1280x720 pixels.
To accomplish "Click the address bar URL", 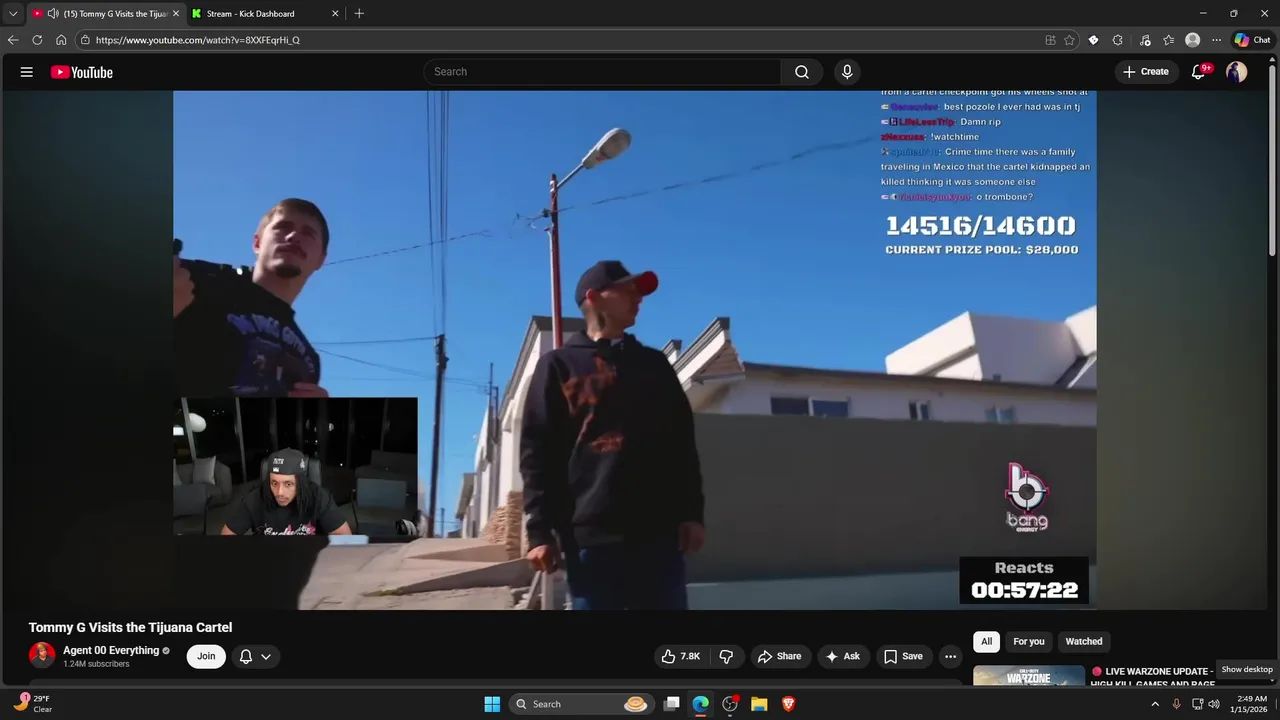I will coord(198,40).
